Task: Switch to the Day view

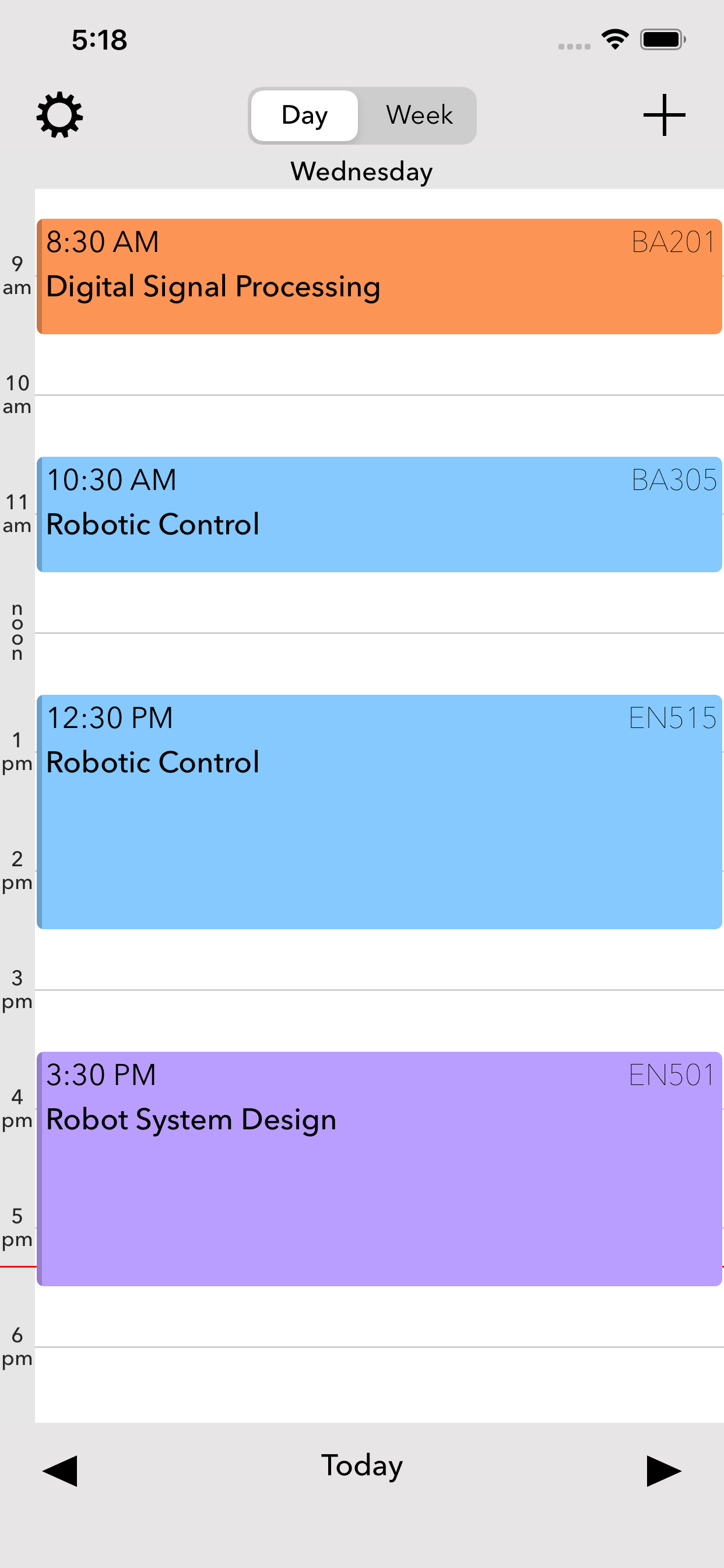Action: [x=304, y=115]
